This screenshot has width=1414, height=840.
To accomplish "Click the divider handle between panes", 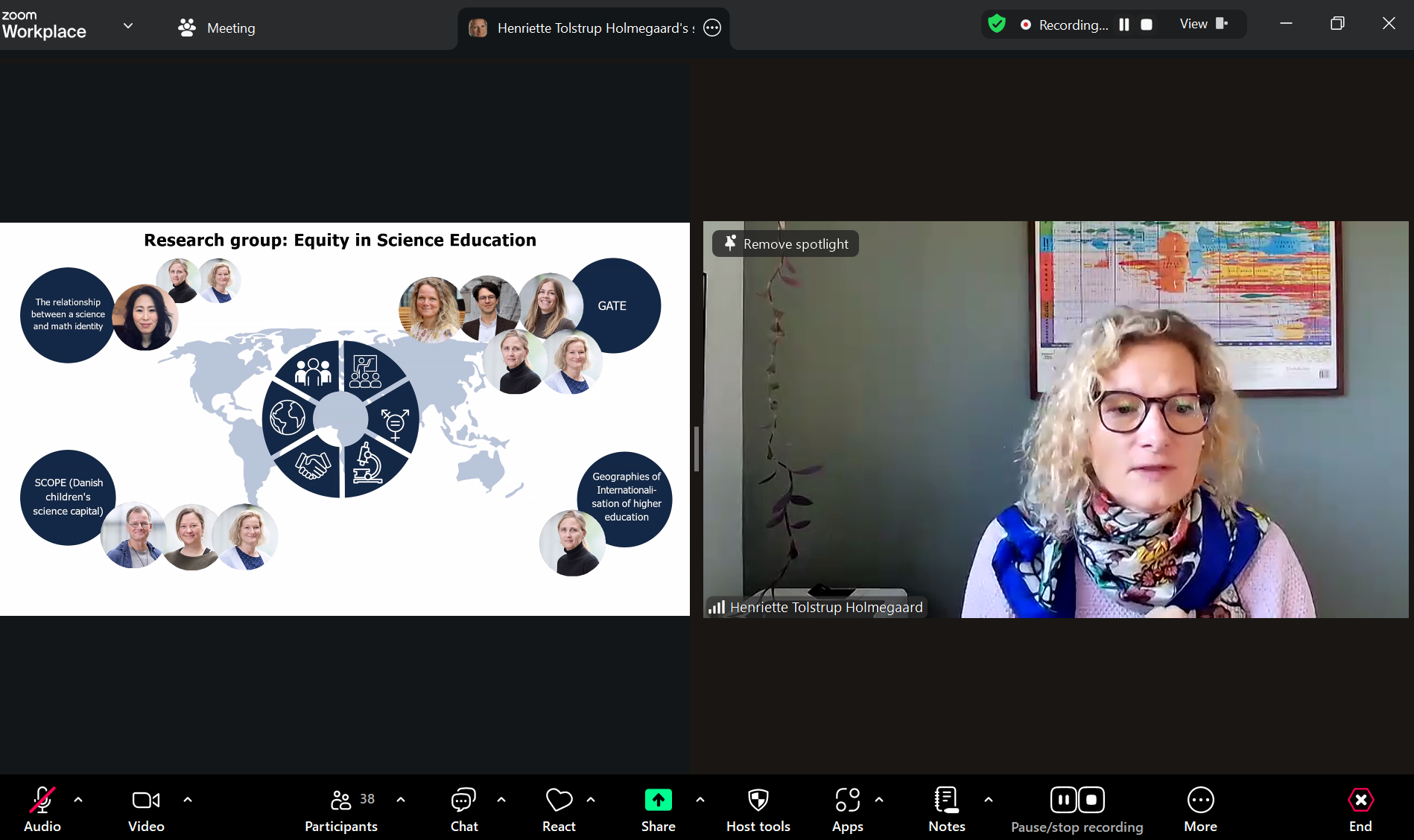I will [697, 449].
